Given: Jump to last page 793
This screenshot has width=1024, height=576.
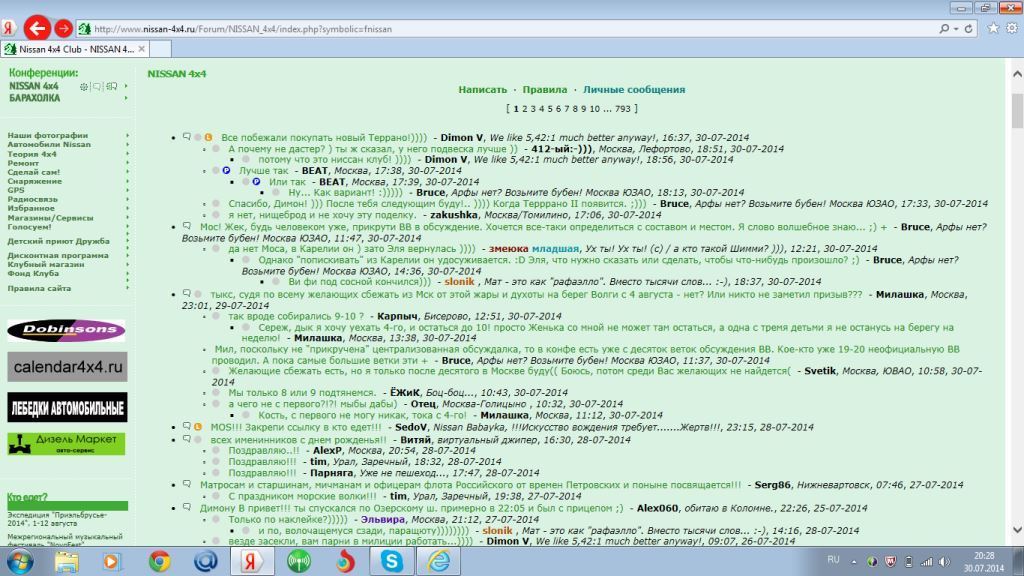Looking at the screenshot, I should pos(623,109).
